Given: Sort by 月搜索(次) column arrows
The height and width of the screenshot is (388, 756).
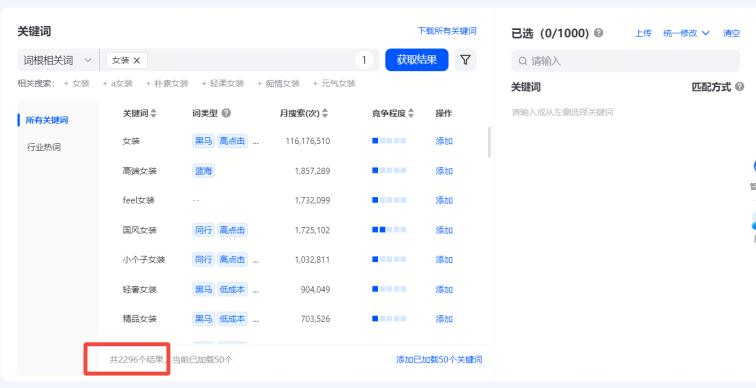Looking at the screenshot, I should [325, 113].
